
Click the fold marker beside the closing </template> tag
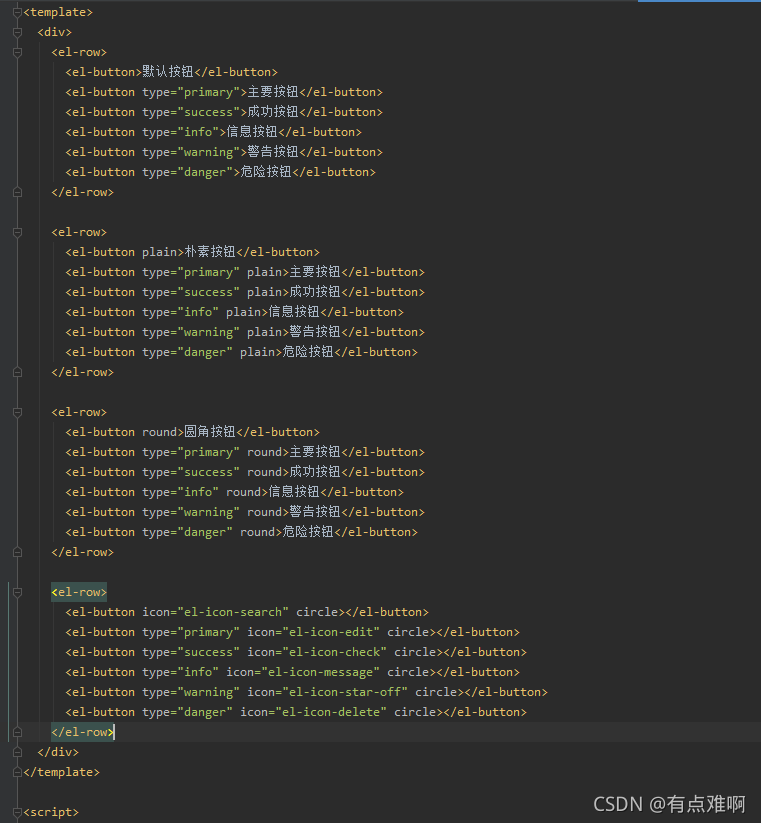coord(17,772)
